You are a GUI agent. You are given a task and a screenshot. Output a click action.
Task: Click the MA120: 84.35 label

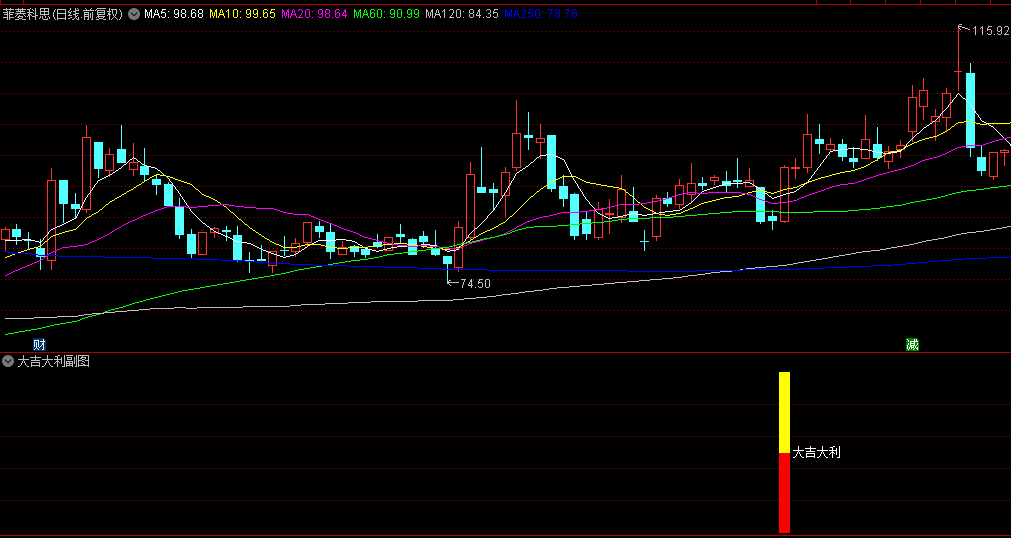(x=462, y=14)
